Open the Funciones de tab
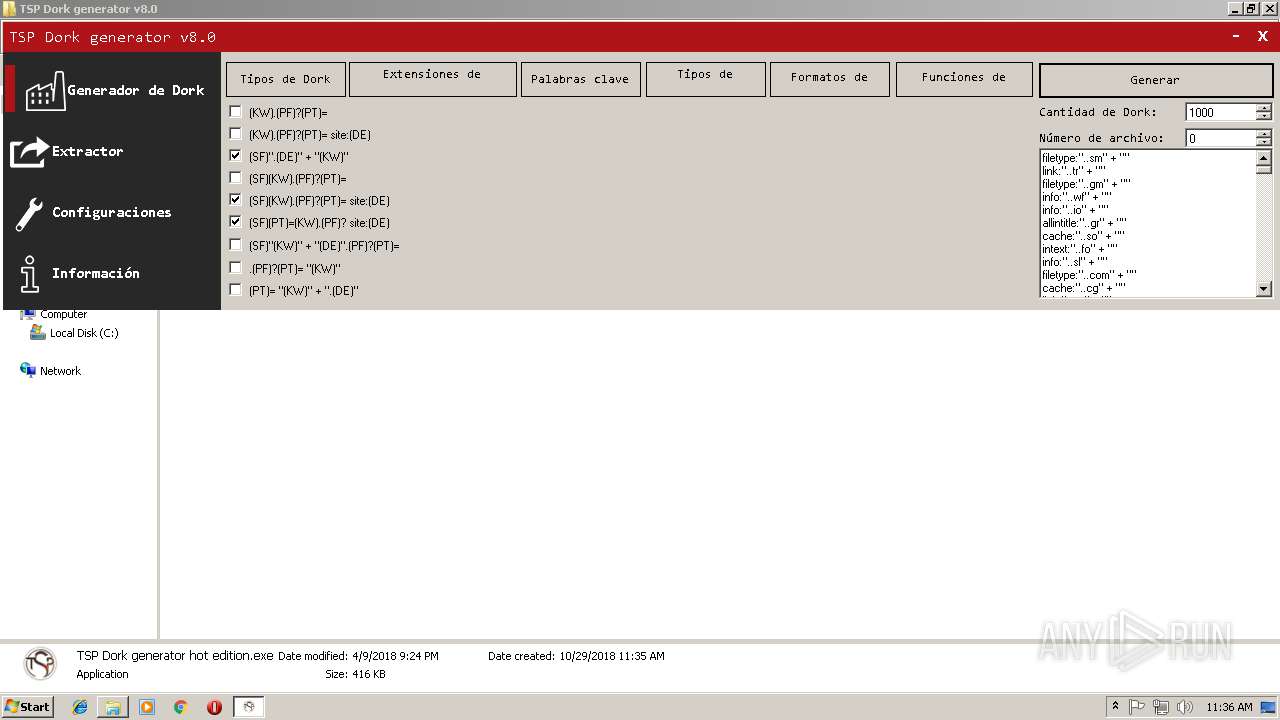The image size is (1280, 720). [964, 79]
